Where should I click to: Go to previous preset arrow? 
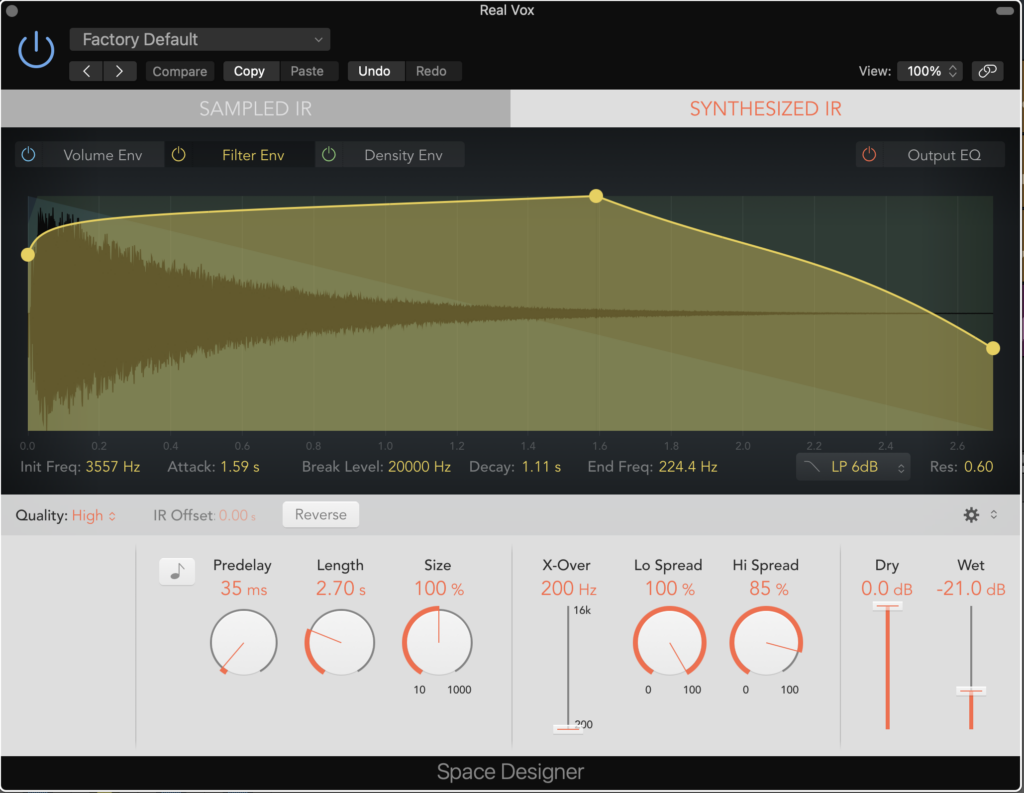point(86,71)
